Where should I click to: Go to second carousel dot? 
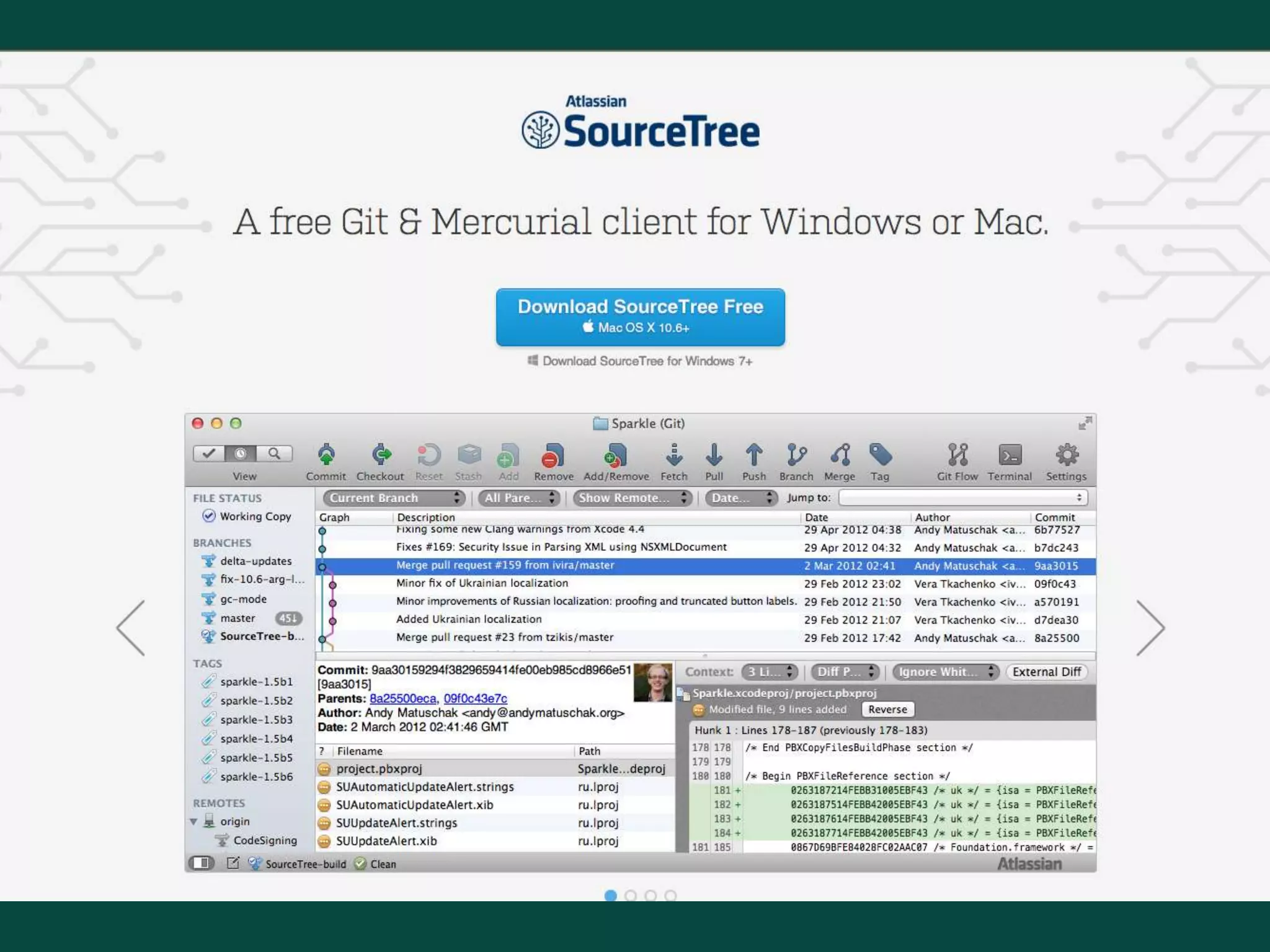tap(631, 896)
